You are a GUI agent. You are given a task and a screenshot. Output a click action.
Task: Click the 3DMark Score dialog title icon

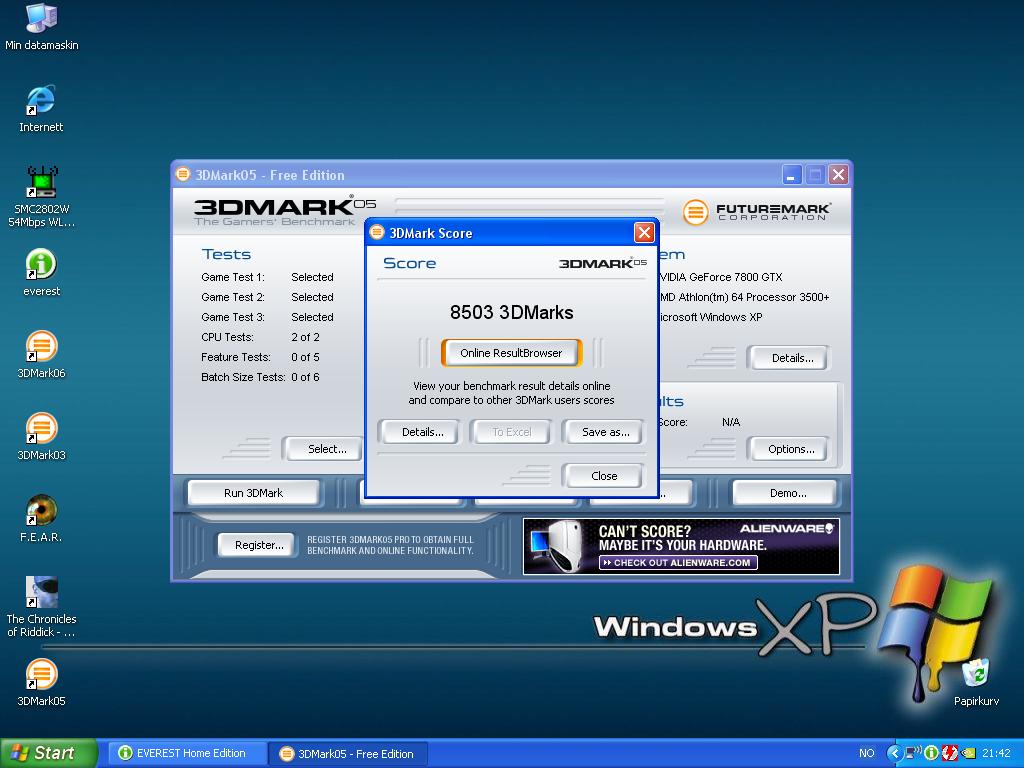[x=377, y=232]
